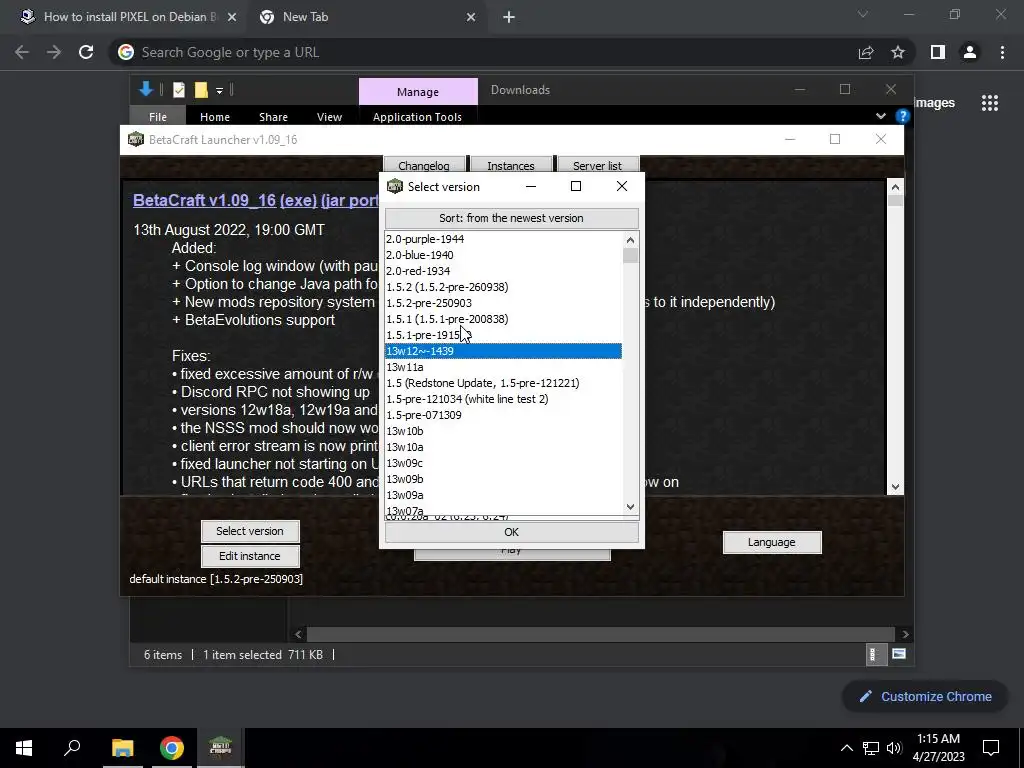Click the Chrome back arrow

point(22,52)
